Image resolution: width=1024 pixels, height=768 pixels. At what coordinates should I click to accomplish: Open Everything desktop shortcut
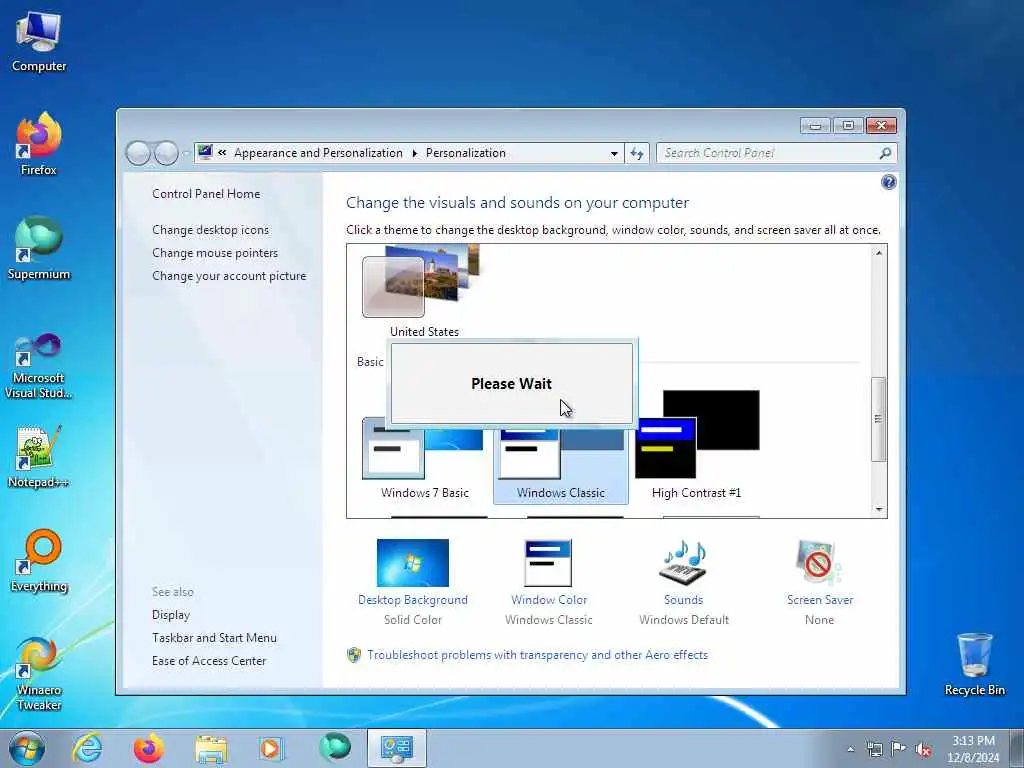(x=39, y=561)
